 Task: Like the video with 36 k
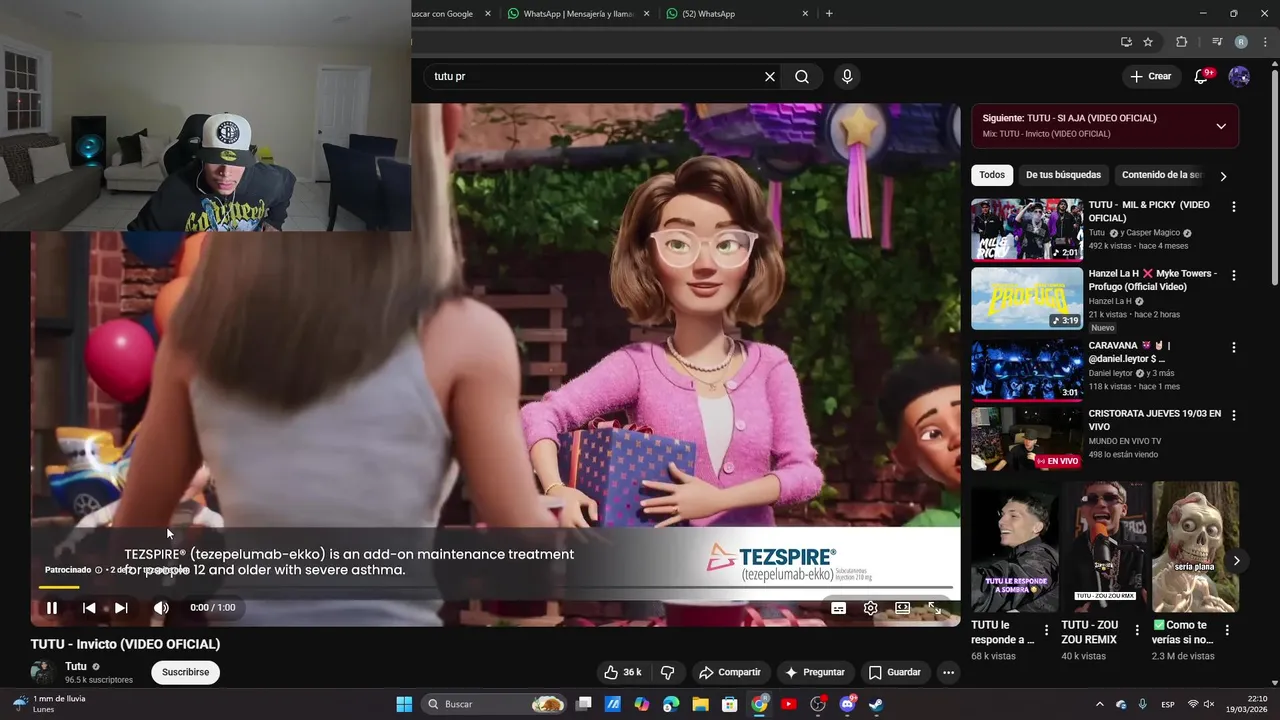click(x=622, y=672)
